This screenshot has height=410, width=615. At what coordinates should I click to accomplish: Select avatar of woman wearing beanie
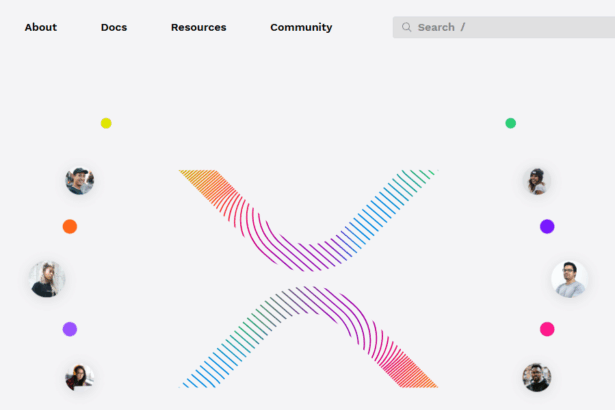point(537,181)
